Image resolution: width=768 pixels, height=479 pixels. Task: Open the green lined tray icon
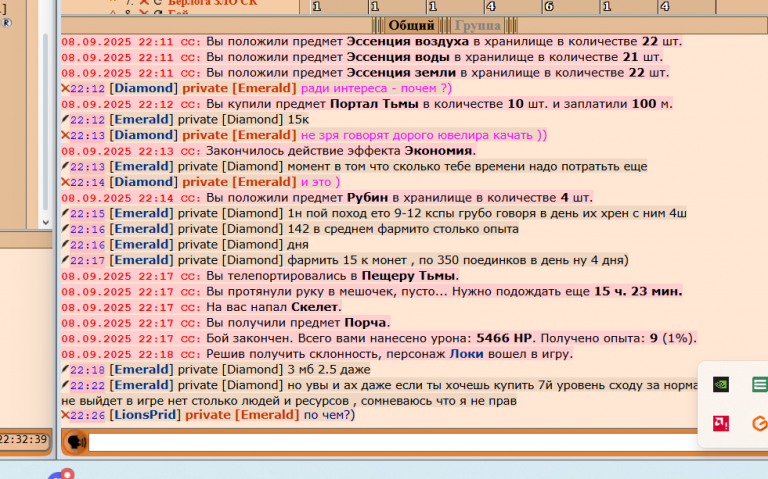pos(759,384)
